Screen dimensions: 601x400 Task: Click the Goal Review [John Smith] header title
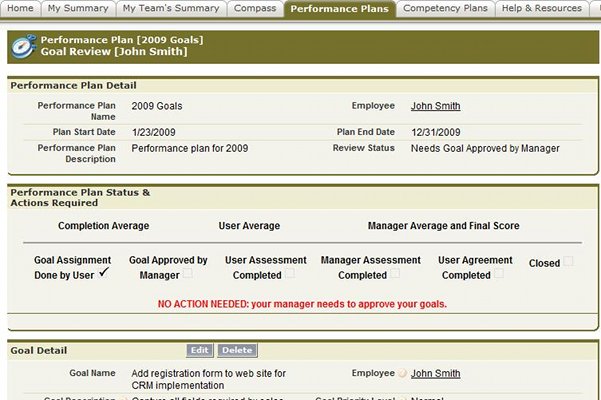pos(114,51)
